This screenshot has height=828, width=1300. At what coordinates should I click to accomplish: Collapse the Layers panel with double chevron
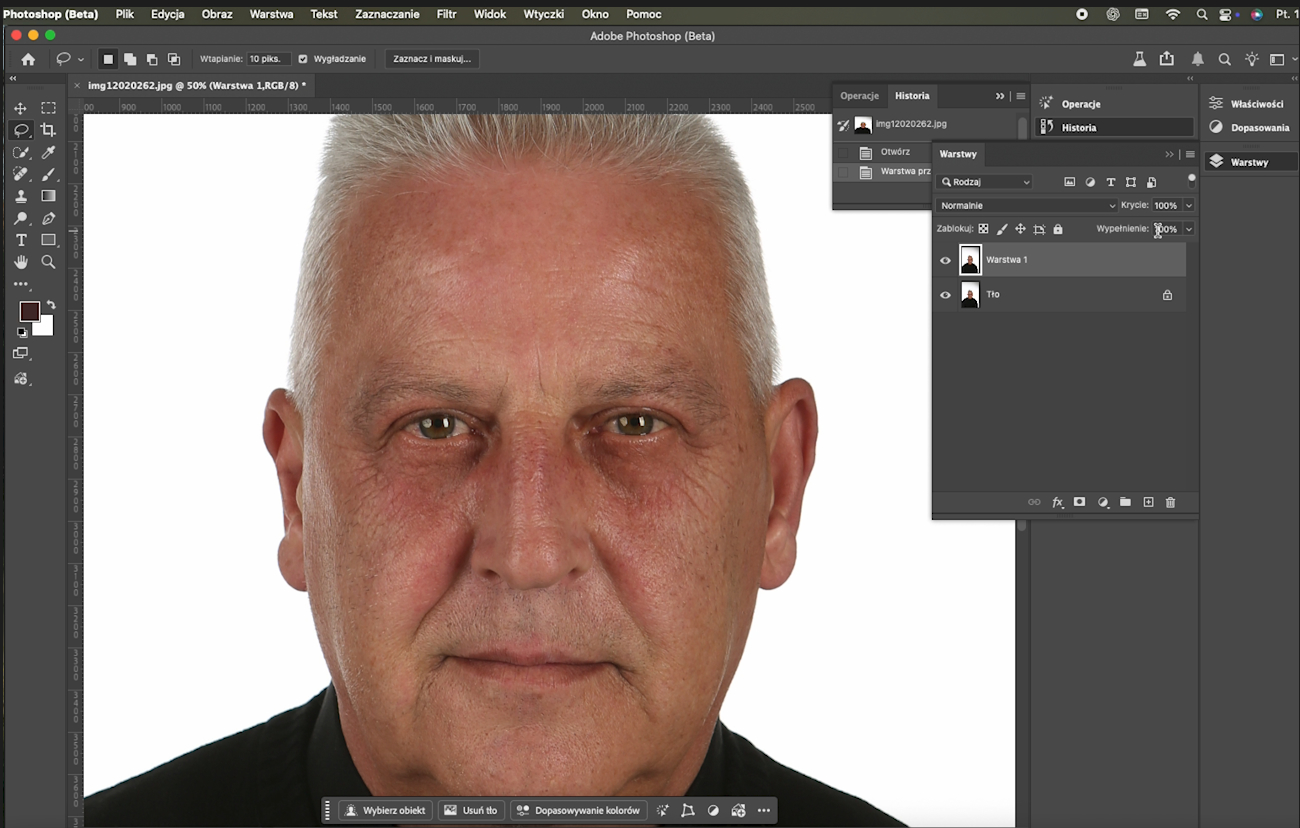click(x=1169, y=154)
